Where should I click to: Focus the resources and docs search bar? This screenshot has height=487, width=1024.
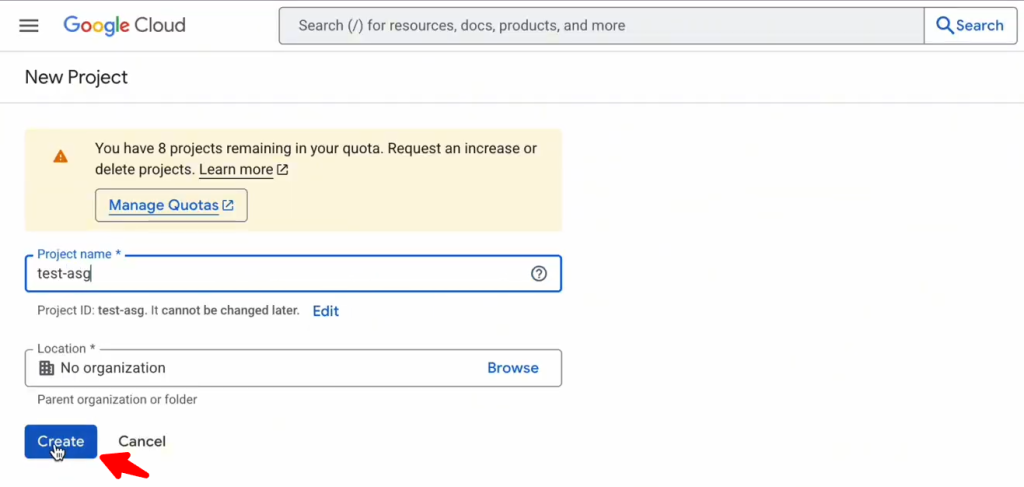pyautogui.click(x=600, y=26)
